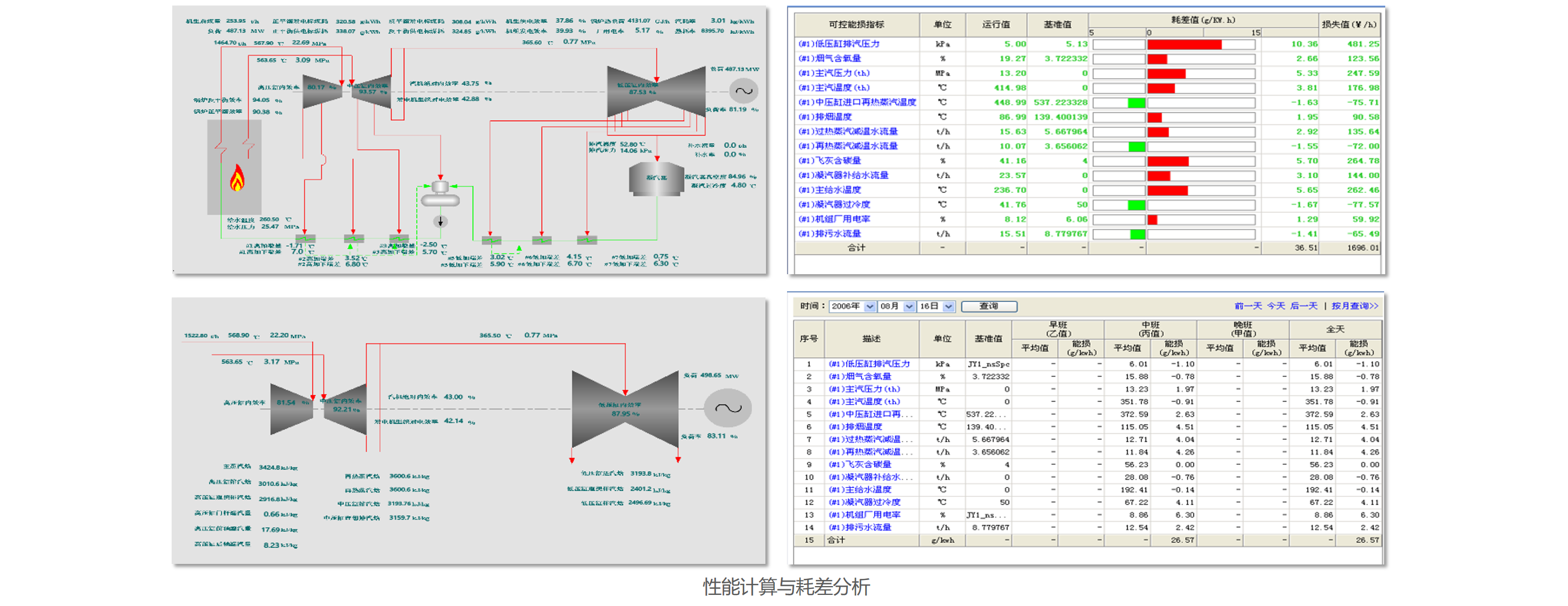Click the low-pressure turbine in upper diagram
The height and width of the screenshot is (606, 1568).
(x=656, y=92)
